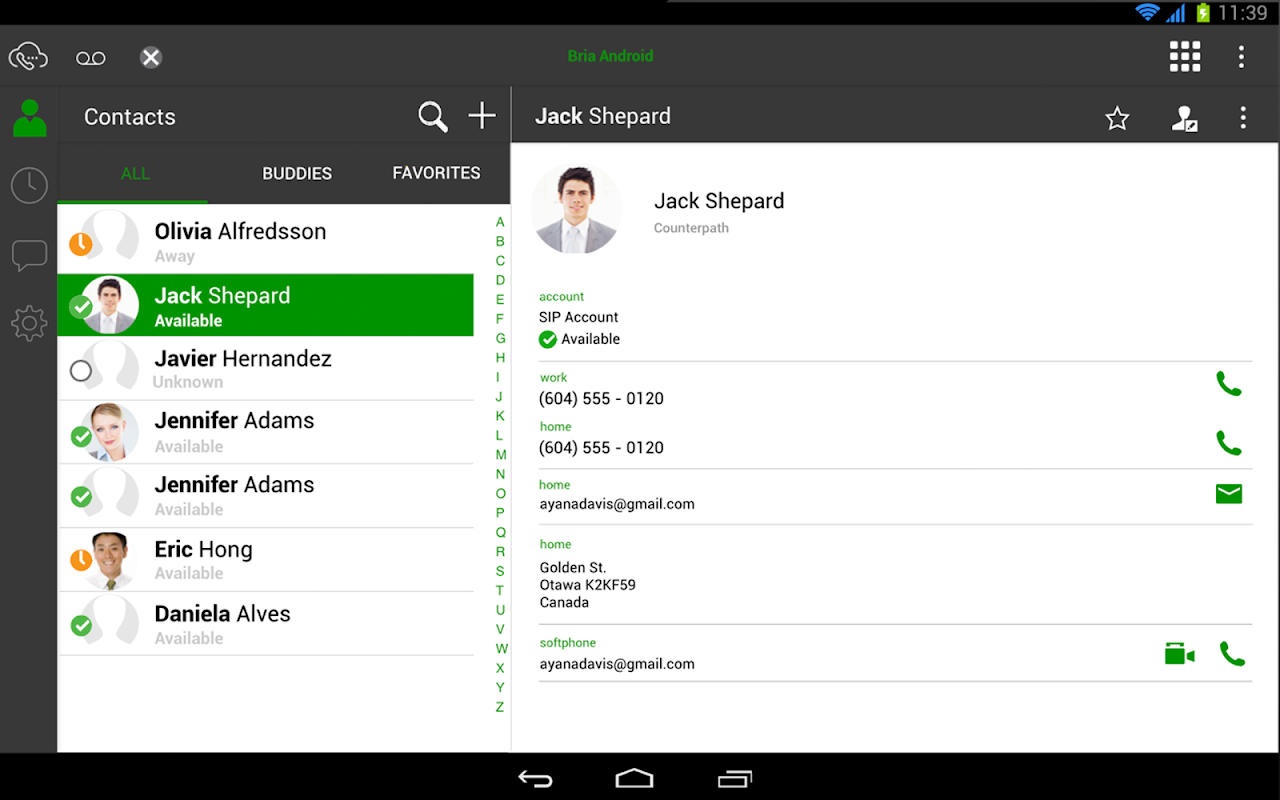The height and width of the screenshot is (800, 1280).
Task: Switch to the BUDDIES tab
Action: 297,173
